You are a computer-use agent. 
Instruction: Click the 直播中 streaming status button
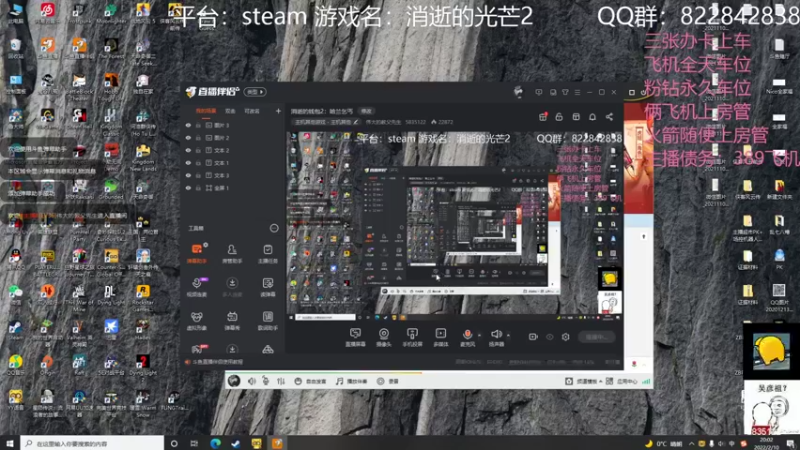596,337
